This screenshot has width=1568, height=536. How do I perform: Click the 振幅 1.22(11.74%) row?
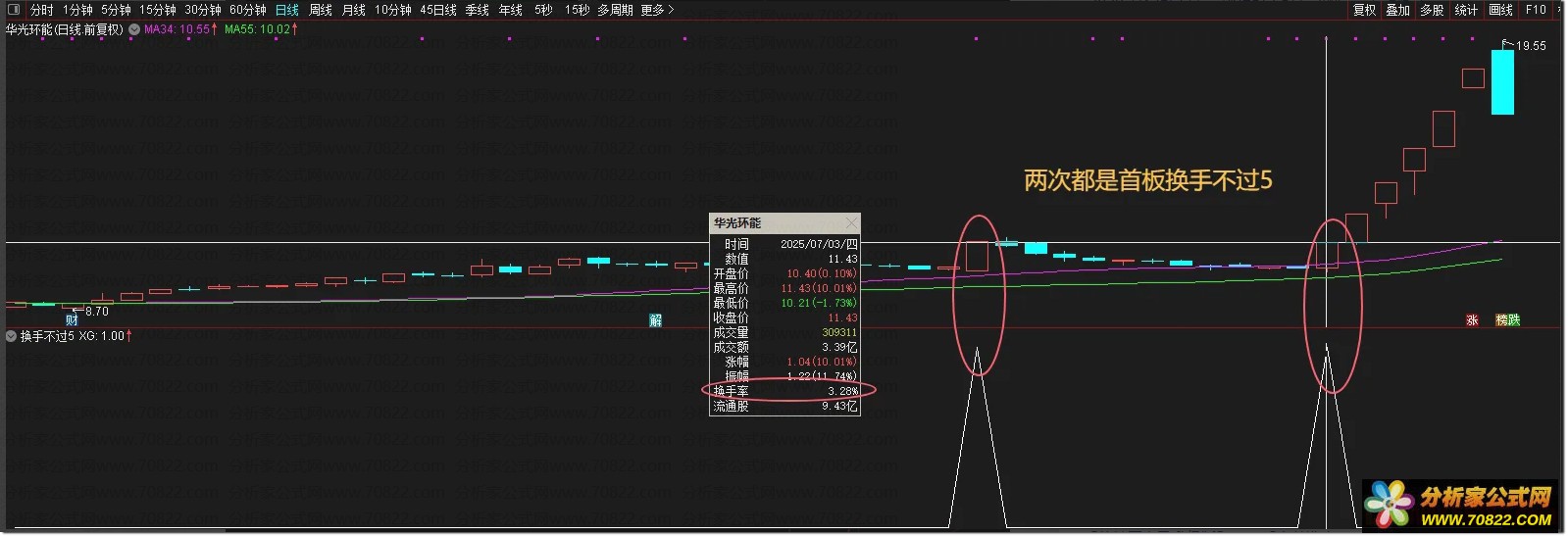click(x=785, y=376)
